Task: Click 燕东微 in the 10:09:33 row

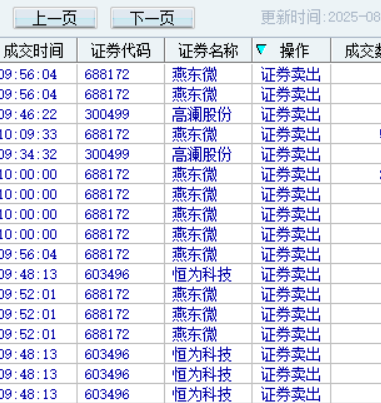Action: 194,134
